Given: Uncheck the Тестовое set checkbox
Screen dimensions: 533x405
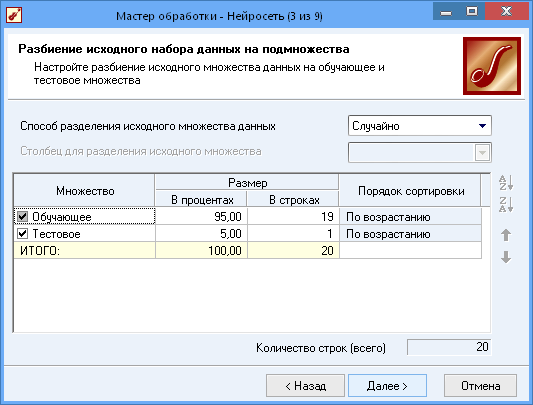Looking at the screenshot, I should [x=23, y=233].
